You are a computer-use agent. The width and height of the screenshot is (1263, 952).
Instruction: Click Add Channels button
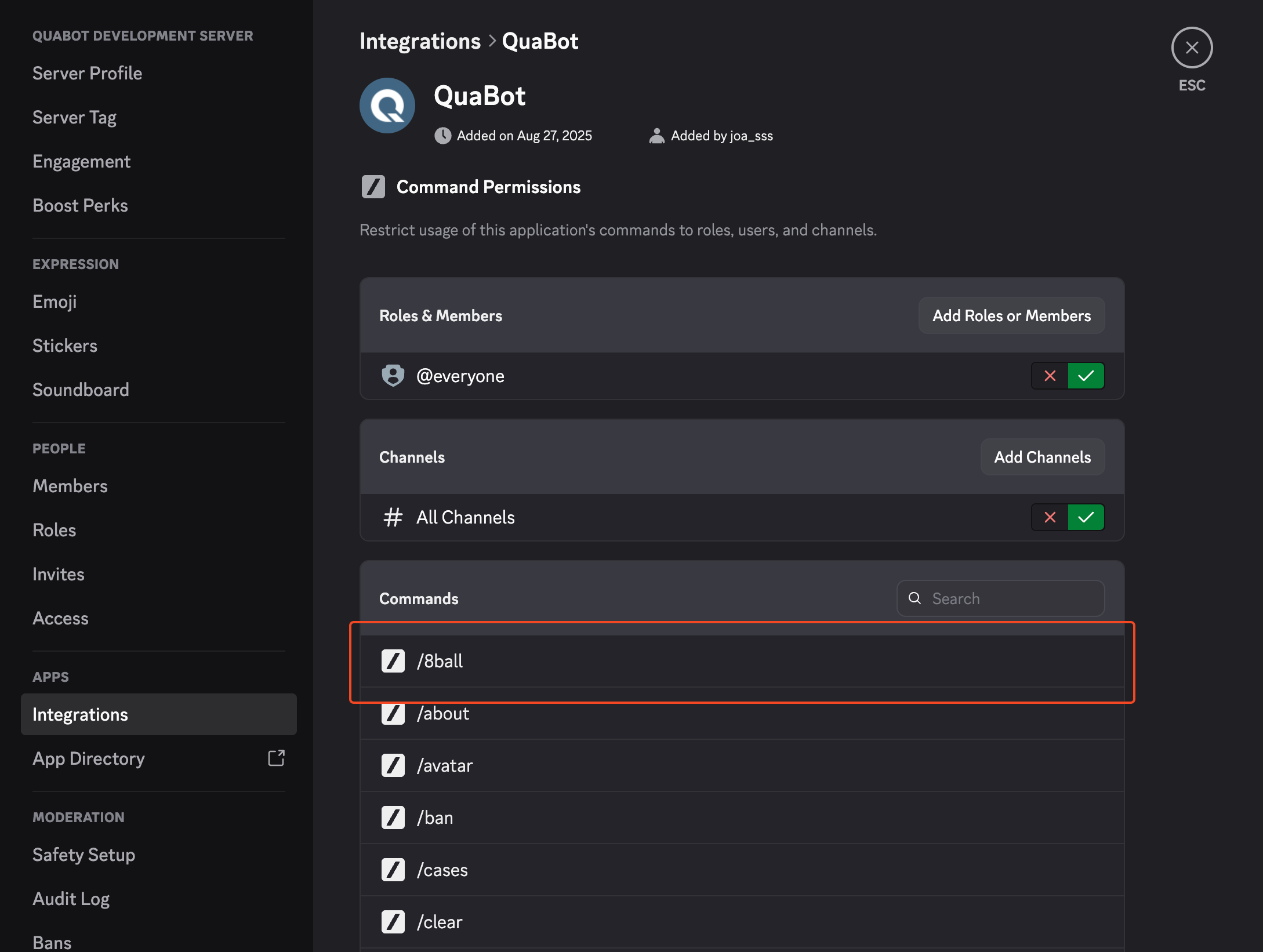pyautogui.click(x=1042, y=457)
